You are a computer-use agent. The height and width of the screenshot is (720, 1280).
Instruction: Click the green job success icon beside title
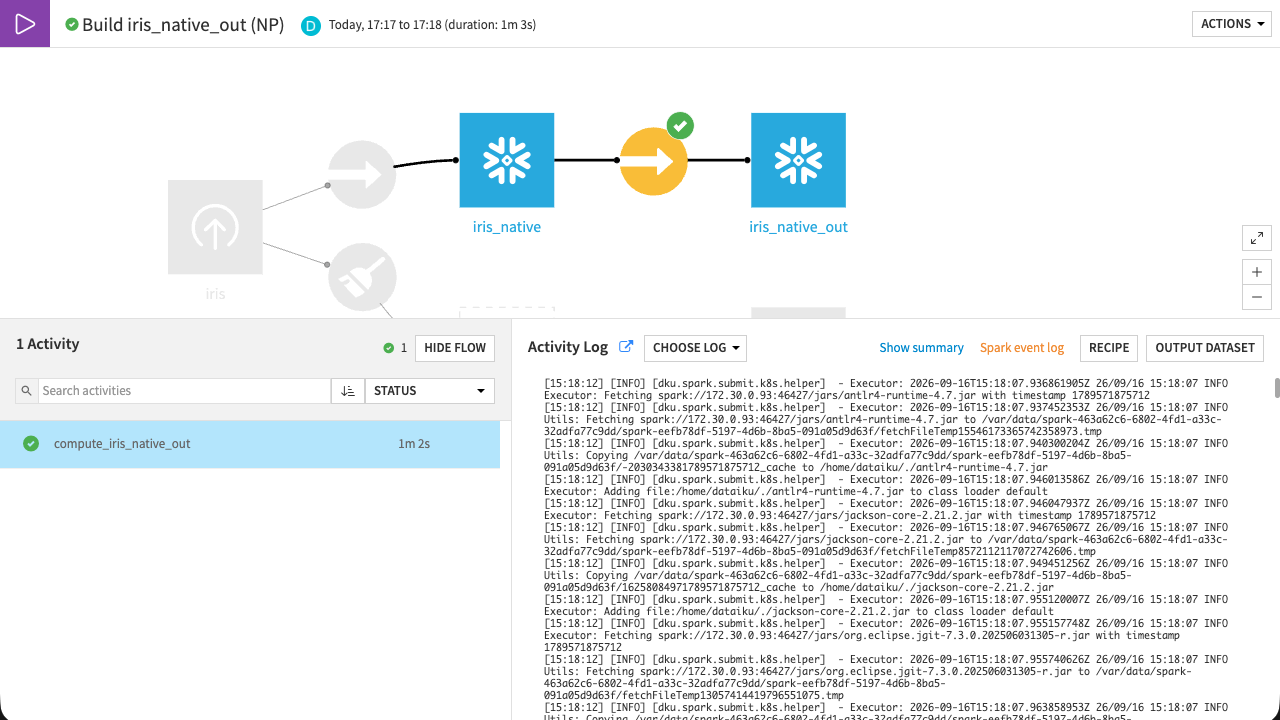tap(72, 24)
